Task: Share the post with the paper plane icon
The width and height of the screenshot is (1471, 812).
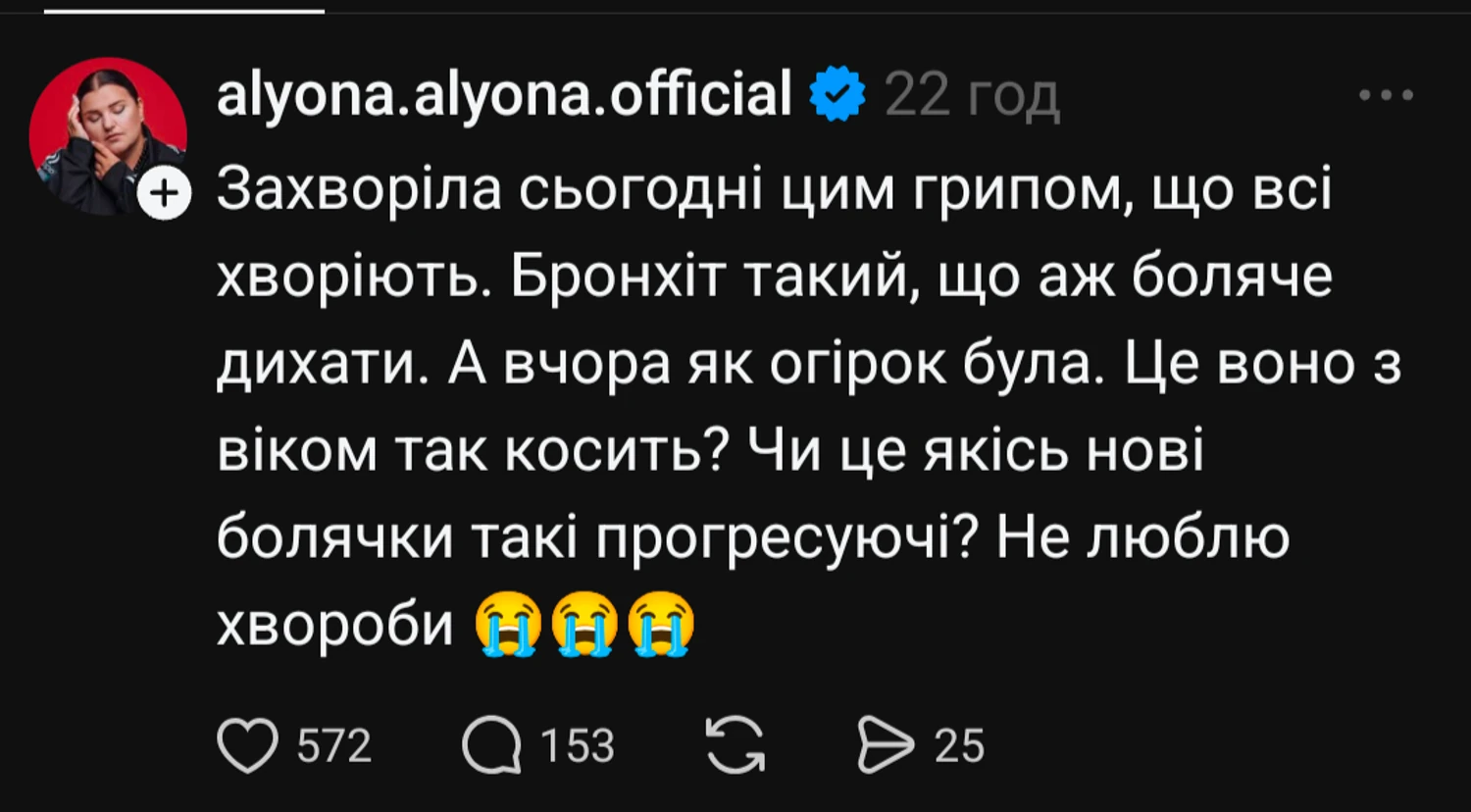Action: [884, 746]
